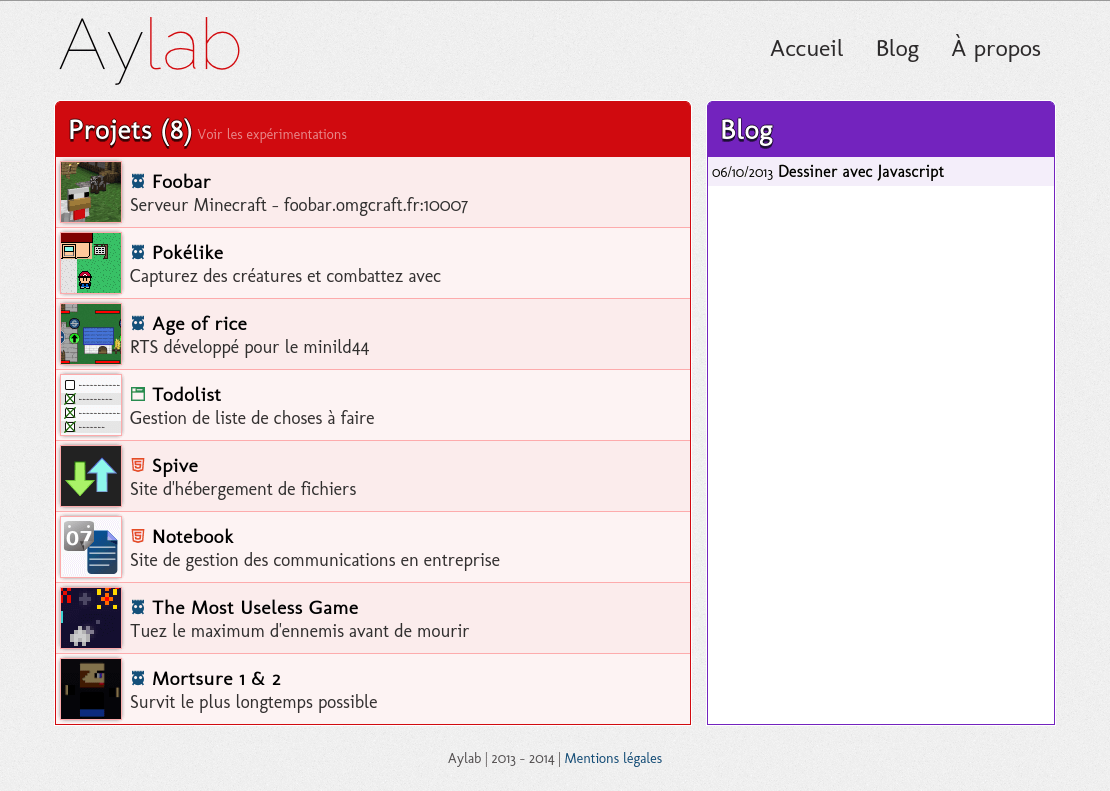Click 'Survit le plus longtemps possible' text
Screen dimensions: 1110x791
pos(253,702)
